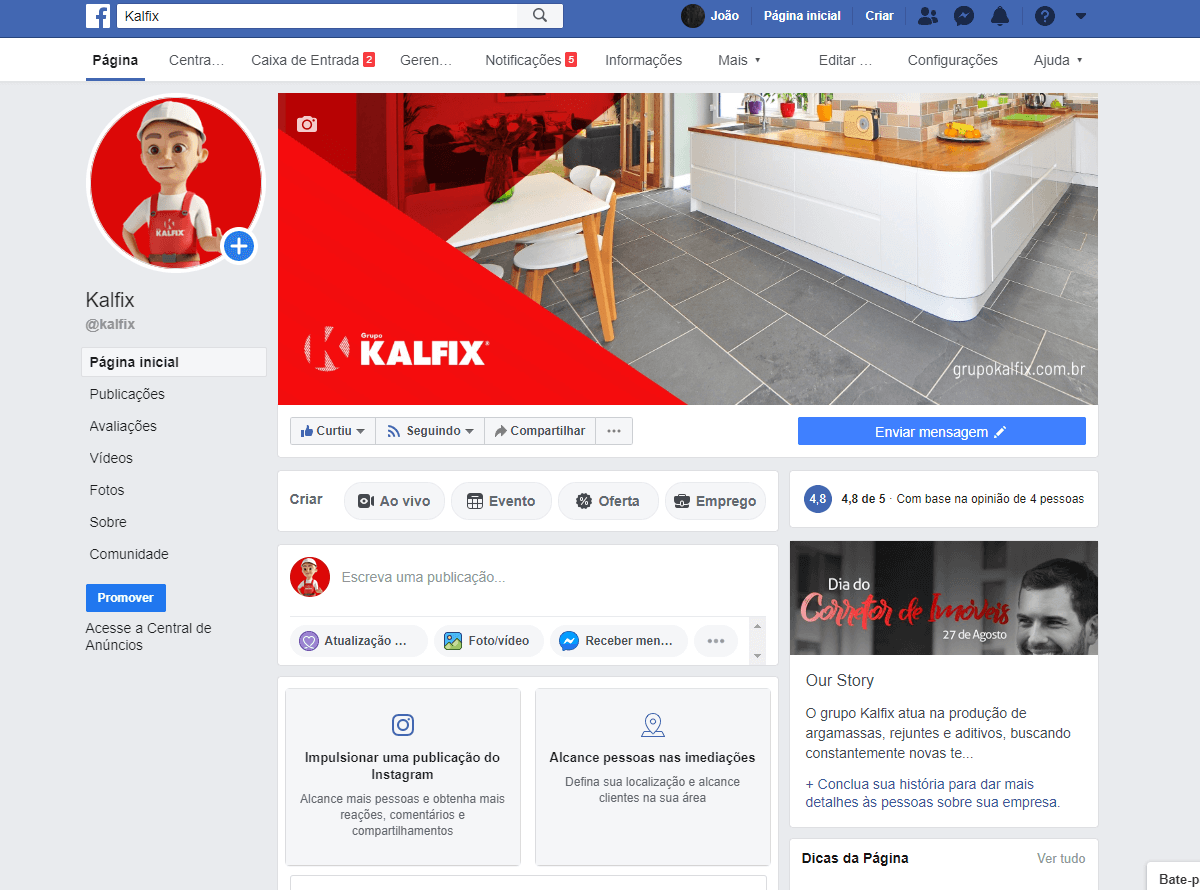Expand the Mais menu
This screenshot has height=890, width=1200.
739,60
